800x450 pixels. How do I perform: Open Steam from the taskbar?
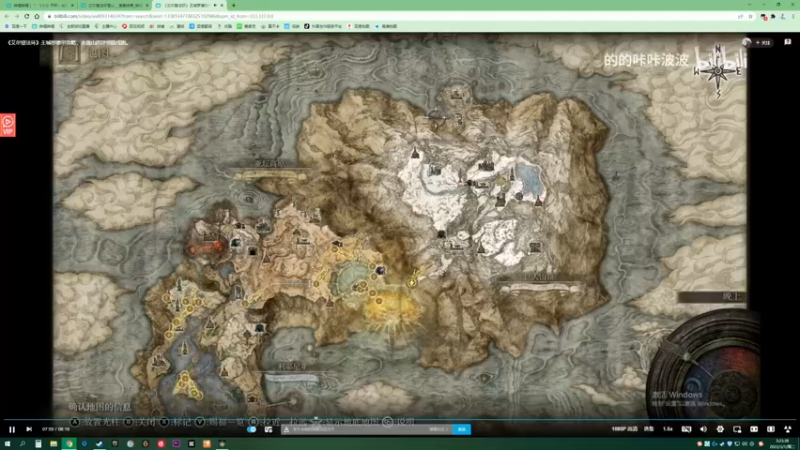point(99,444)
